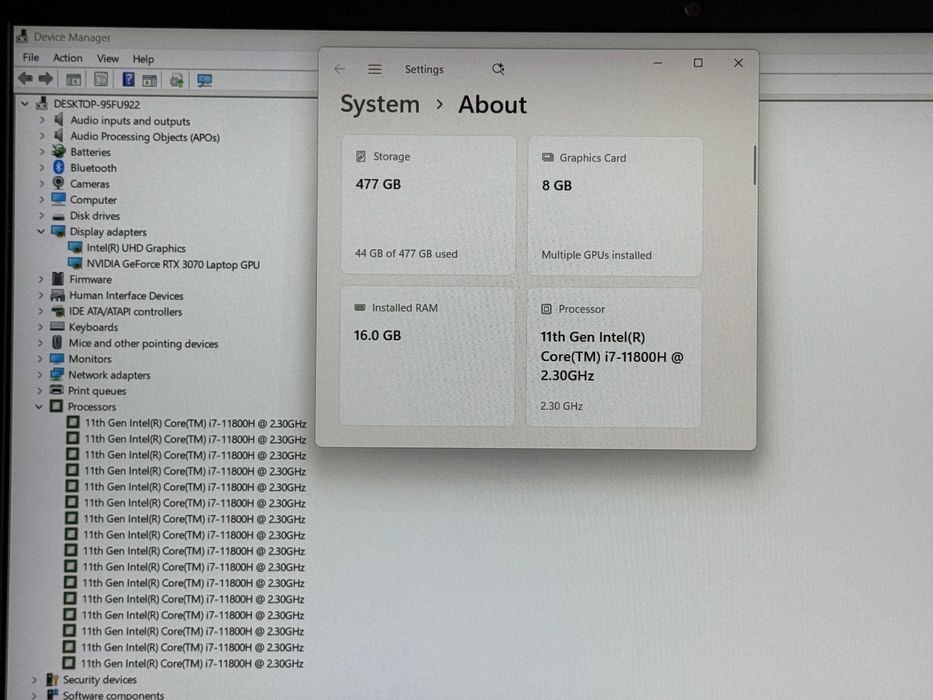
Task: Select the IDE ATA/ATAPI controllers row
Action: point(126,311)
